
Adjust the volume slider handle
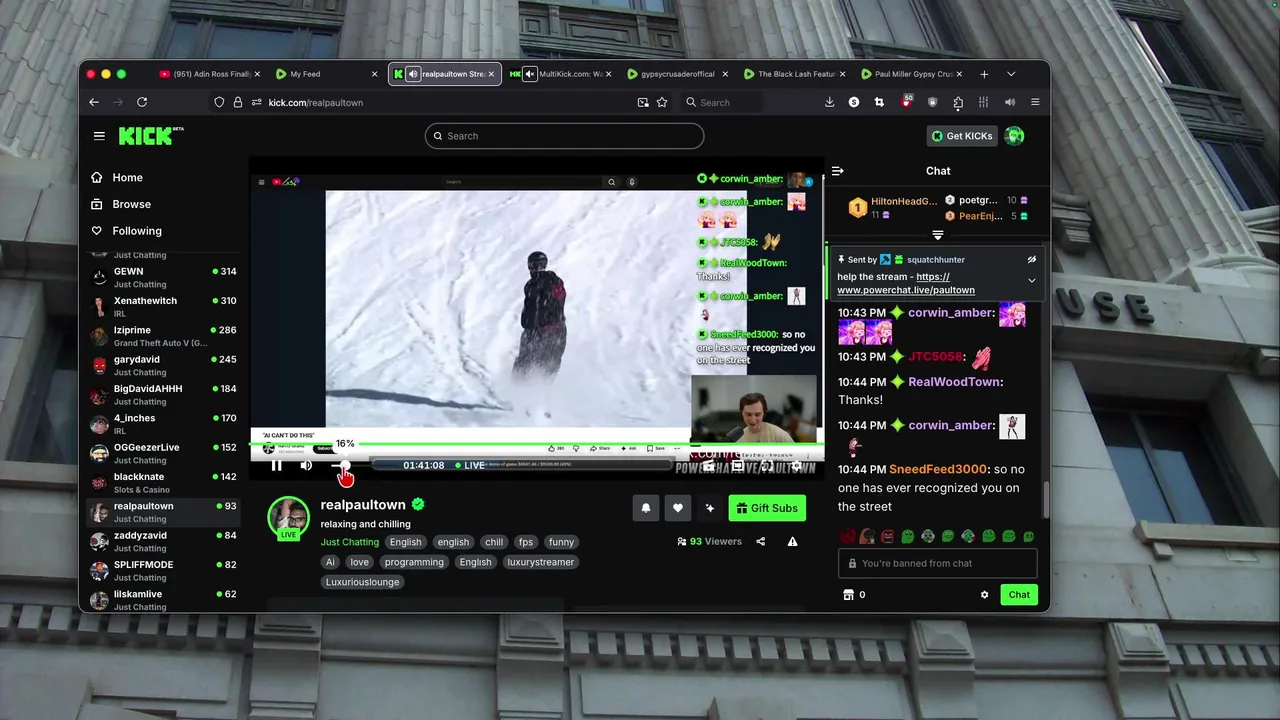343,465
